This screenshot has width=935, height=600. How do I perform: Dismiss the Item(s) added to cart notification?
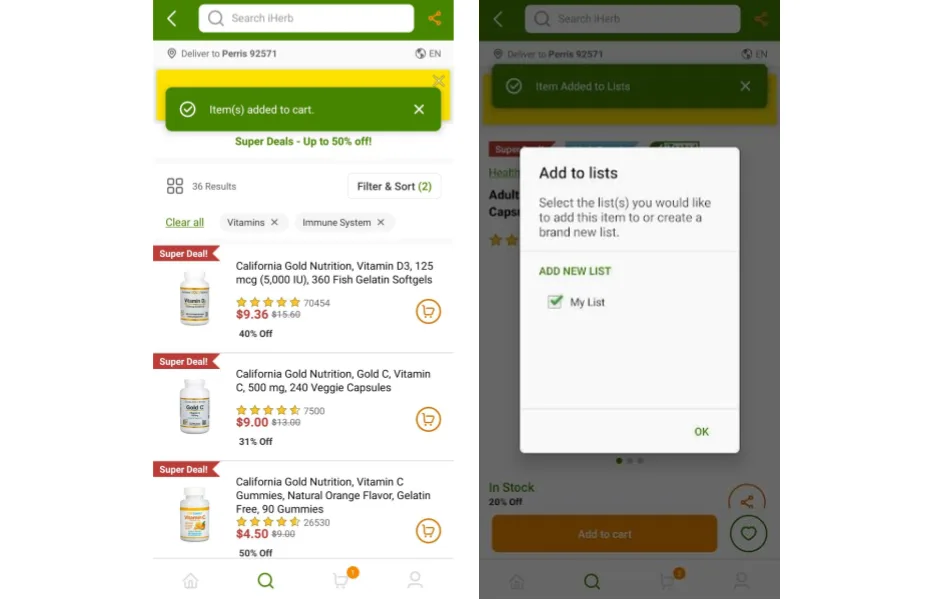click(419, 110)
